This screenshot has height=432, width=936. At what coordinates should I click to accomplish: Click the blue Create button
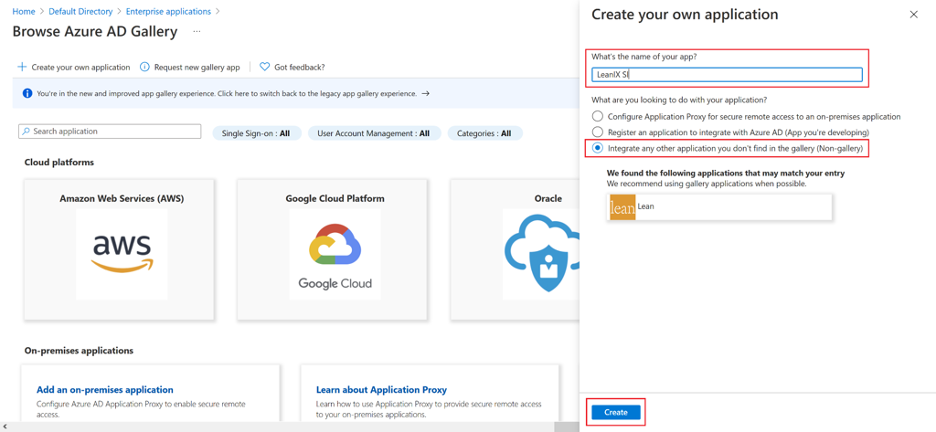pos(616,412)
